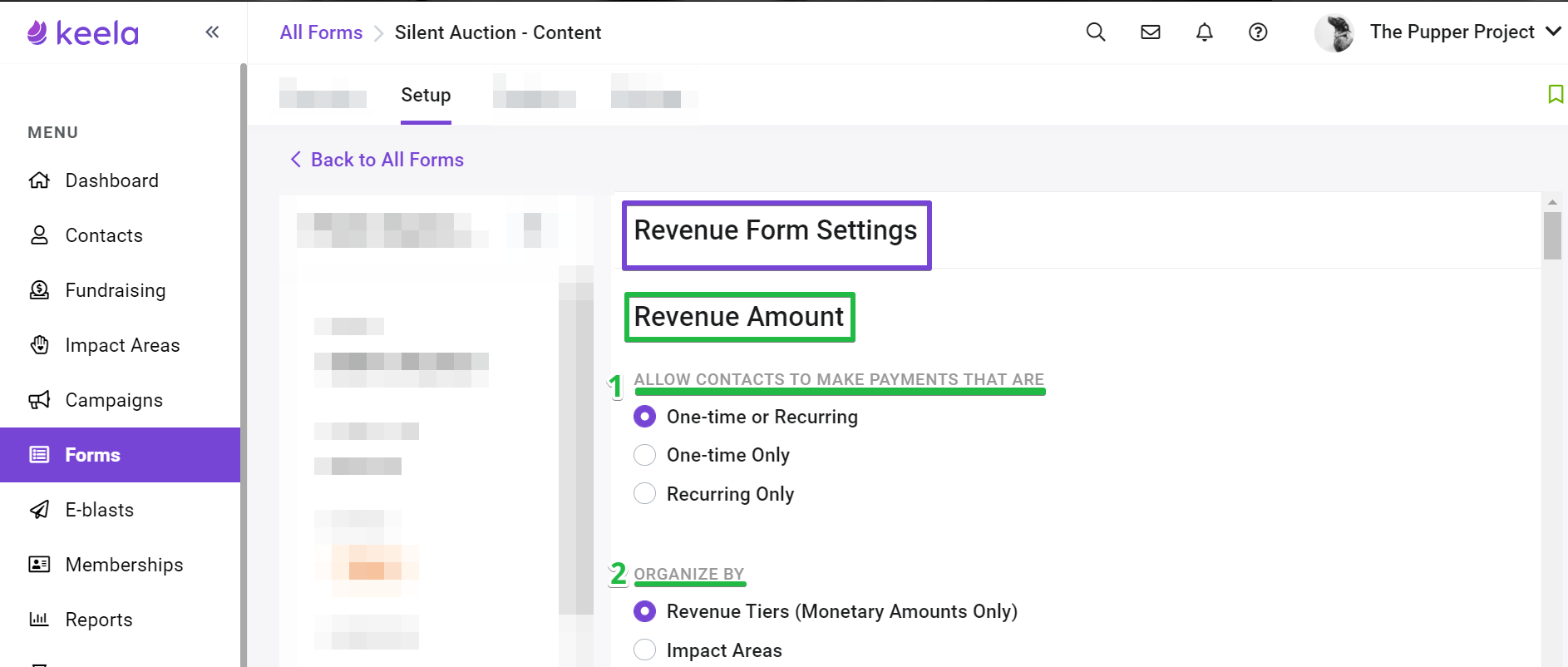Click Silent Auction - Content breadcrumb text
Image resolution: width=1568 pixels, height=667 pixels.
tap(498, 32)
